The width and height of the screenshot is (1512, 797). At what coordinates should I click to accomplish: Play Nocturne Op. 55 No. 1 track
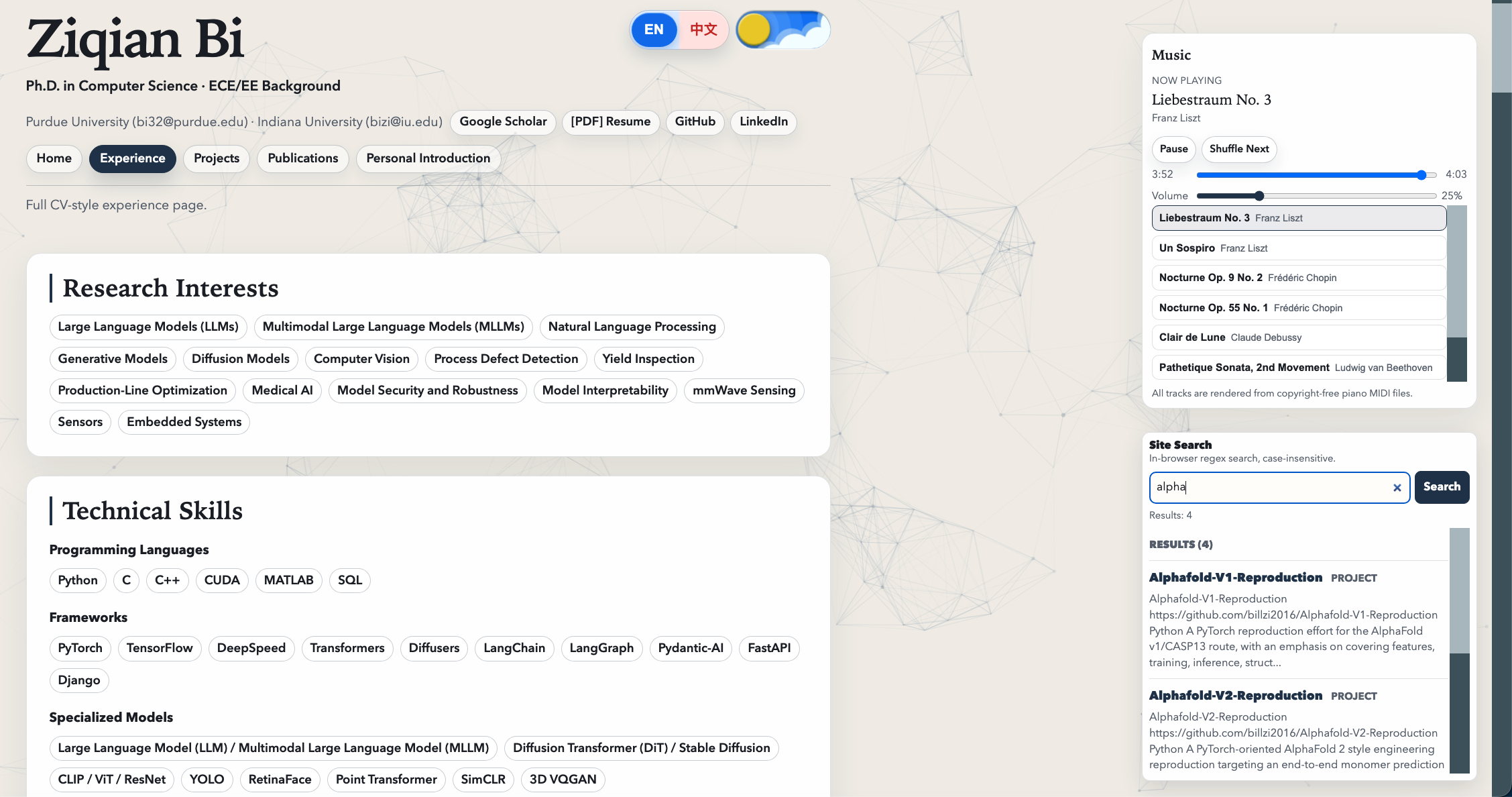point(1299,308)
